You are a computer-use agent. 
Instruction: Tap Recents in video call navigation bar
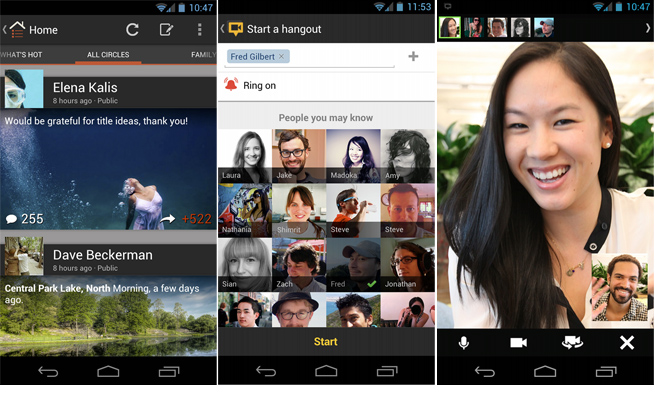point(606,371)
